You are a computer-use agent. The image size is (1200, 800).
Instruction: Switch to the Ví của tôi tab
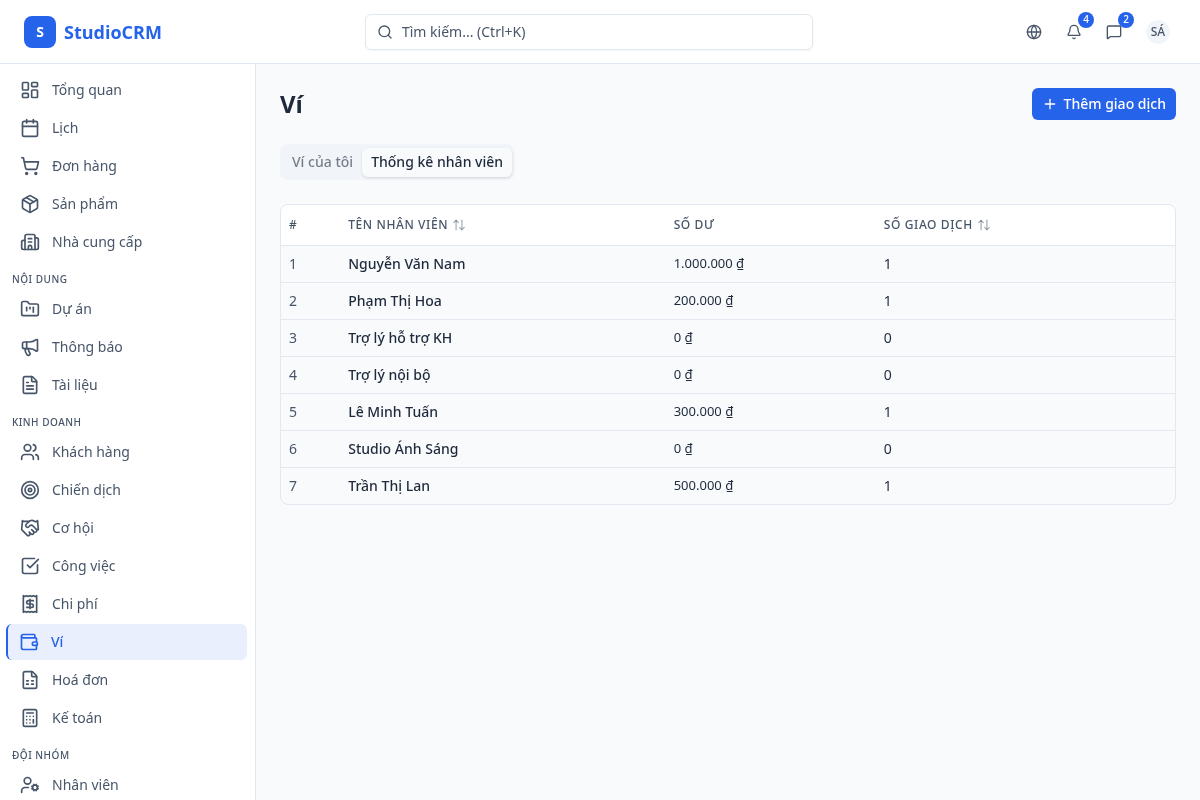coord(322,162)
